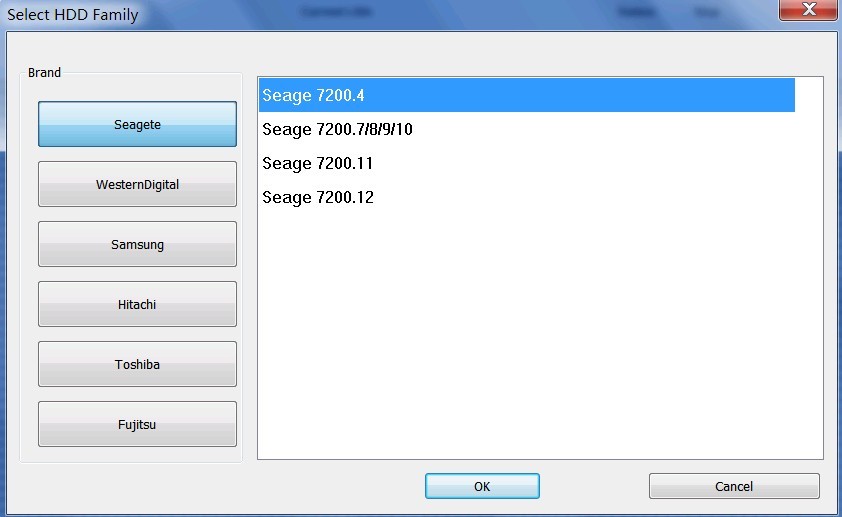Choose Seage 7200.11 in the family list
Viewport: 842px width, 517px height.
(527, 163)
